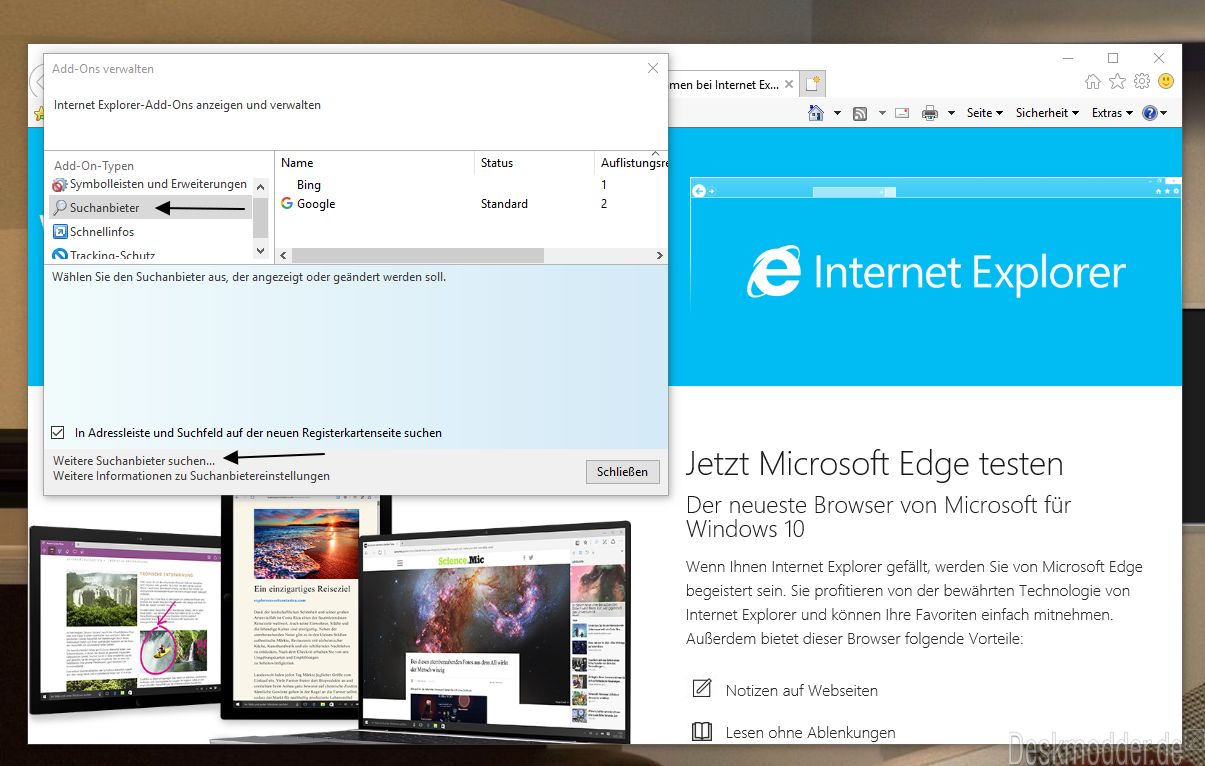
Task: Click the RSS feeds icon
Action: 860,113
